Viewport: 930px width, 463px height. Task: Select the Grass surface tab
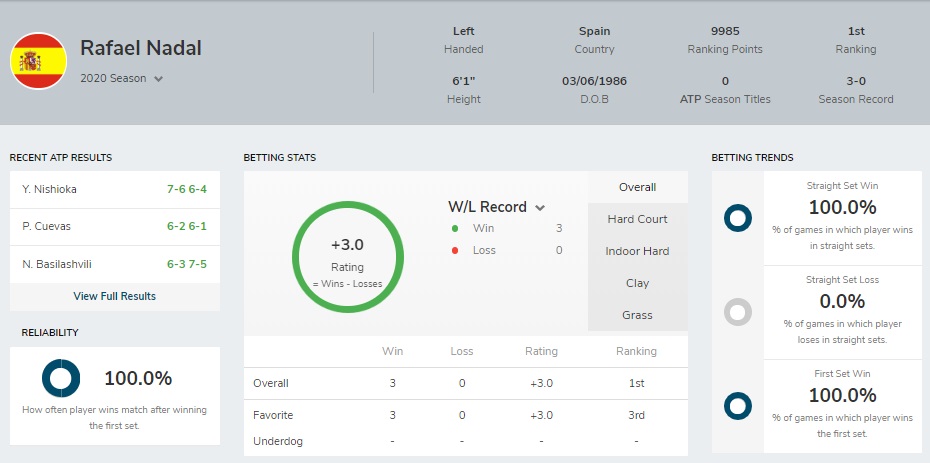638,315
